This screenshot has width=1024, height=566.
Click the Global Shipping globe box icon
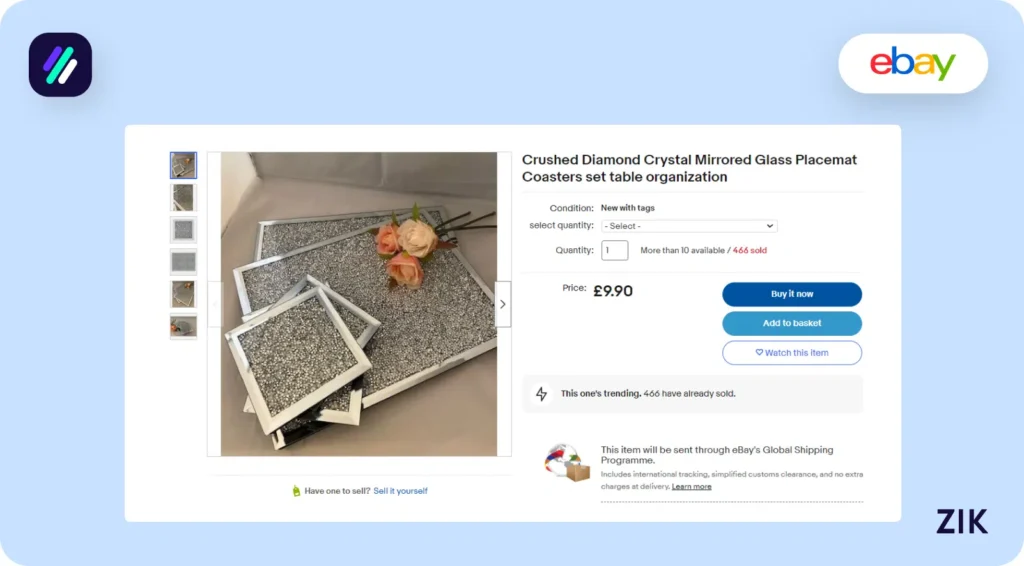pyautogui.click(x=567, y=462)
